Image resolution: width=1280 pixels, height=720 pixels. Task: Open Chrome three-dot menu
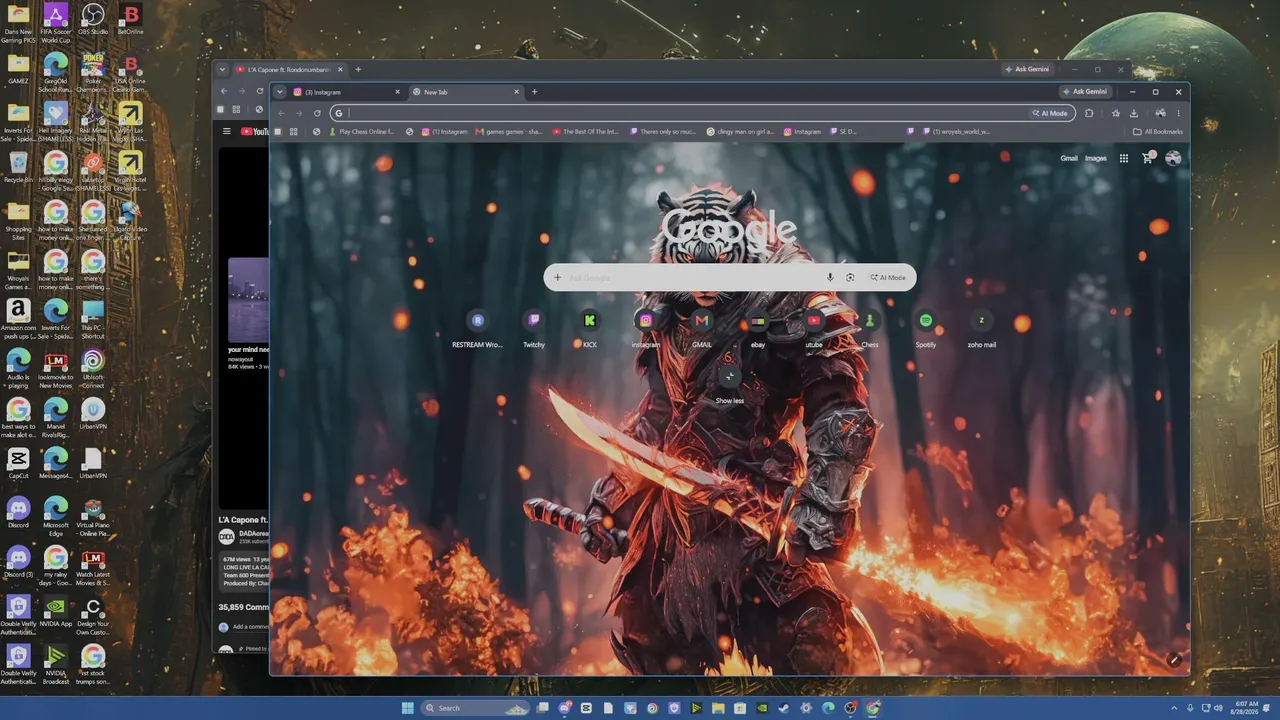pyautogui.click(x=1178, y=113)
